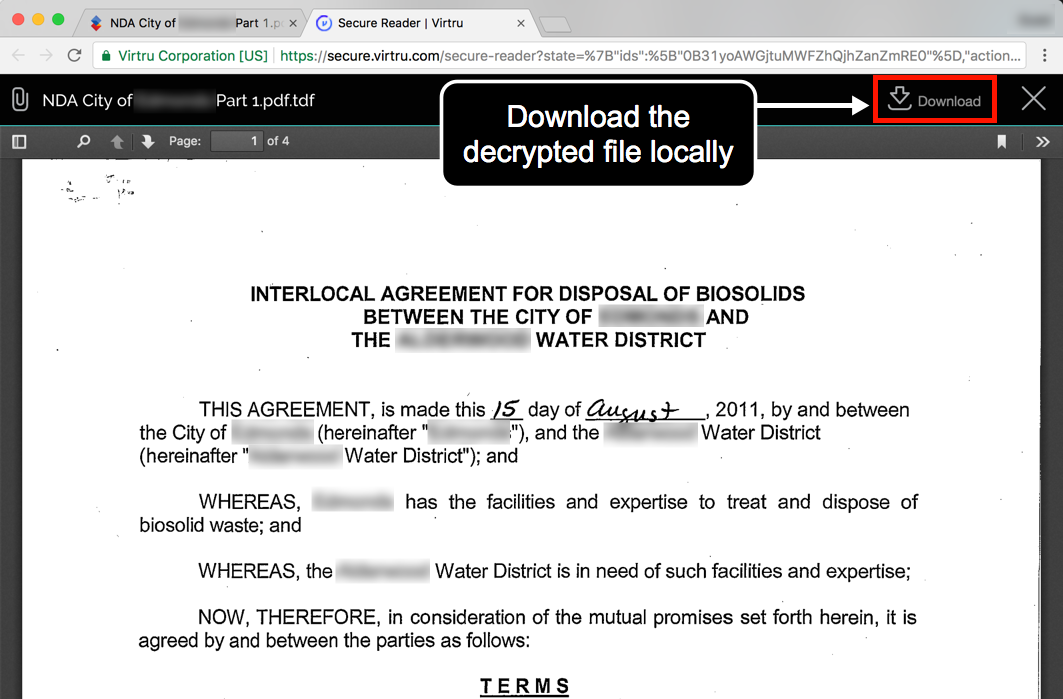Click the previous page up arrow
Viewport: 1063px width, 699px height.
(x=118, y=141)
